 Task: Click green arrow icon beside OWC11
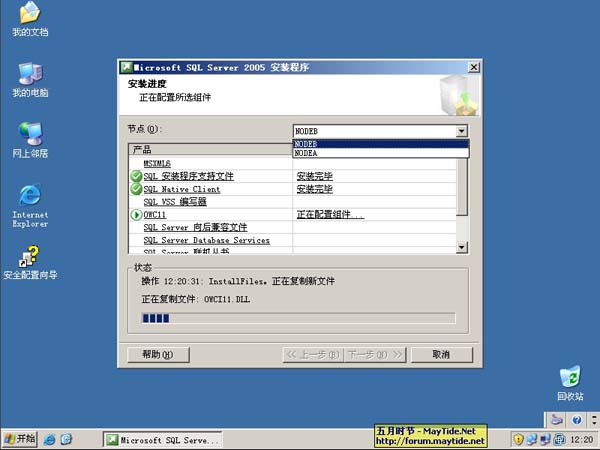pos(136,215)
